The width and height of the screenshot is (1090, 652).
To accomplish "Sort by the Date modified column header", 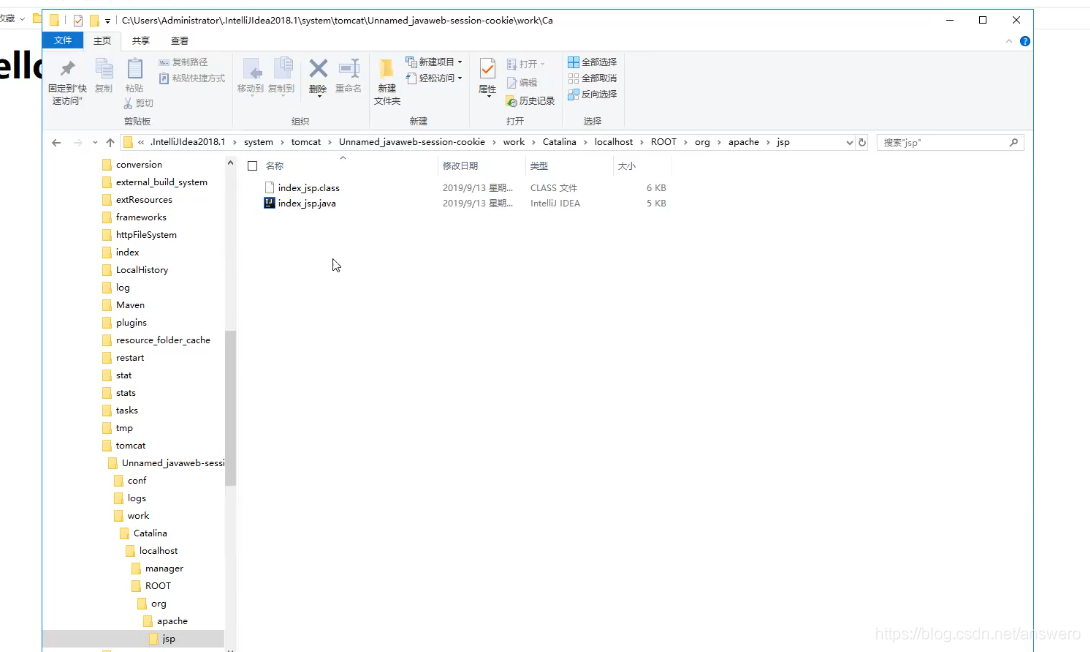I will point(460,166).
